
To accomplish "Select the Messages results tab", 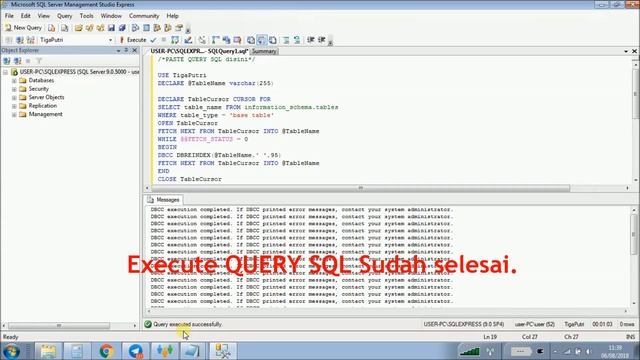I will (x=164, y=200).
